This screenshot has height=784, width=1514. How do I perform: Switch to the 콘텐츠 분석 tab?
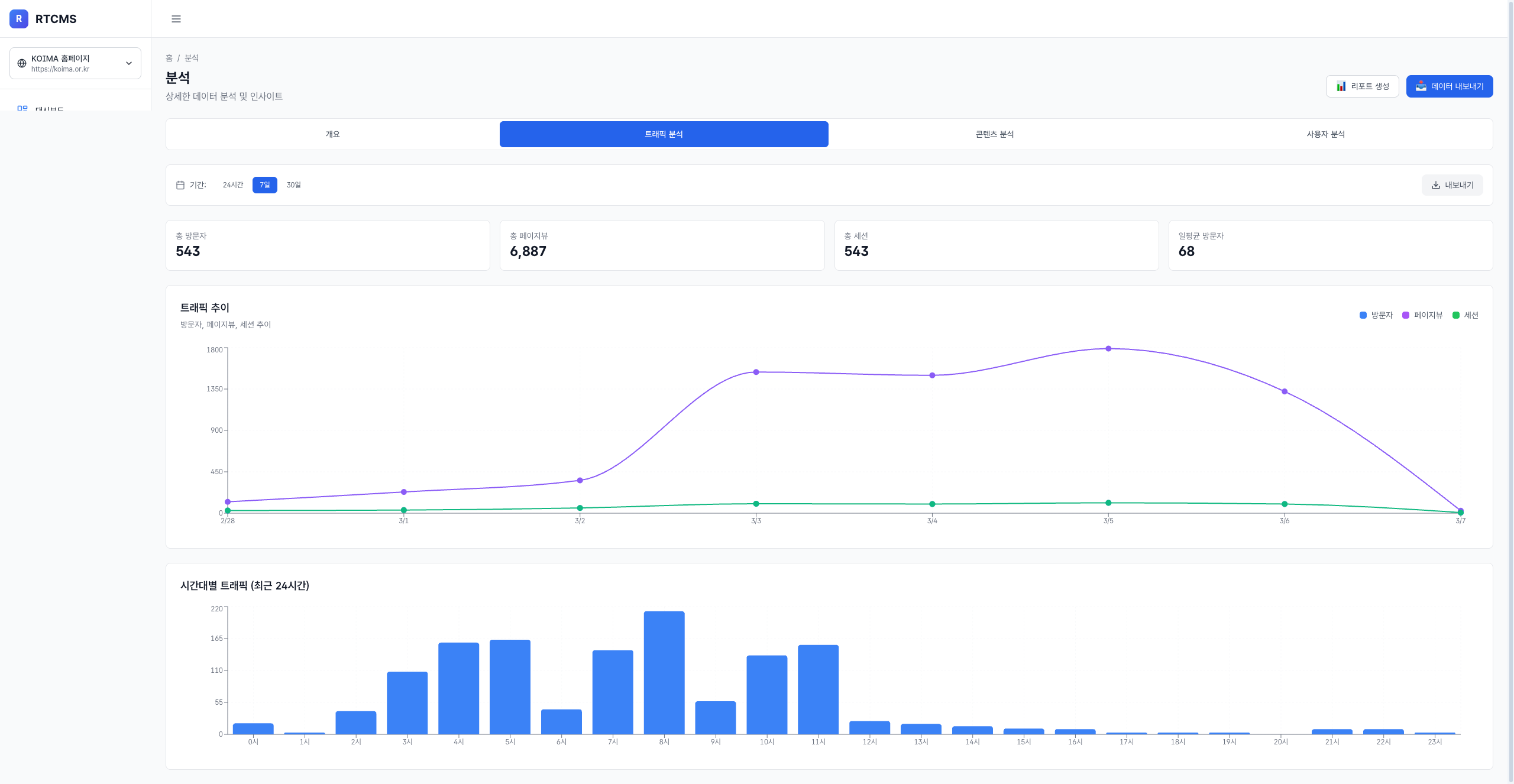(x=994, y=134)
